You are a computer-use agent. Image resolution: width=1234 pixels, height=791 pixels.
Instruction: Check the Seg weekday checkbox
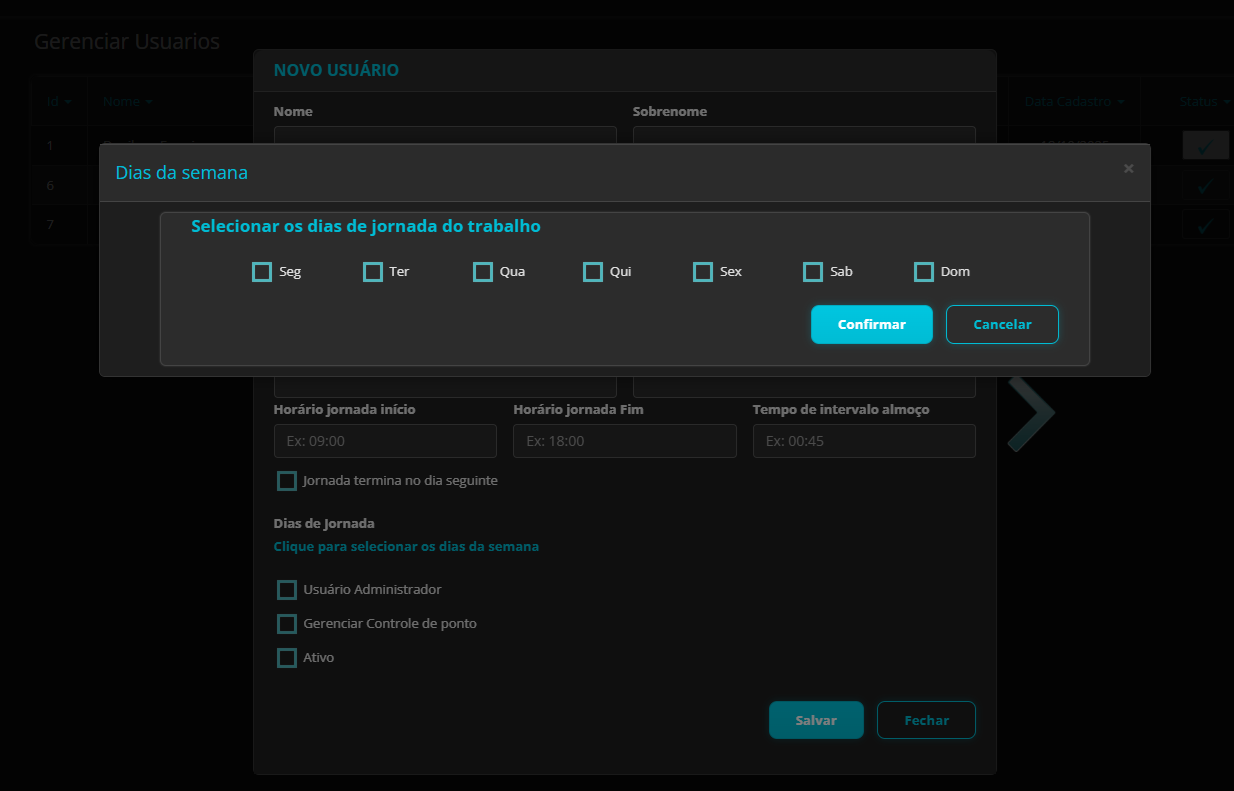(x=262, y=272)
